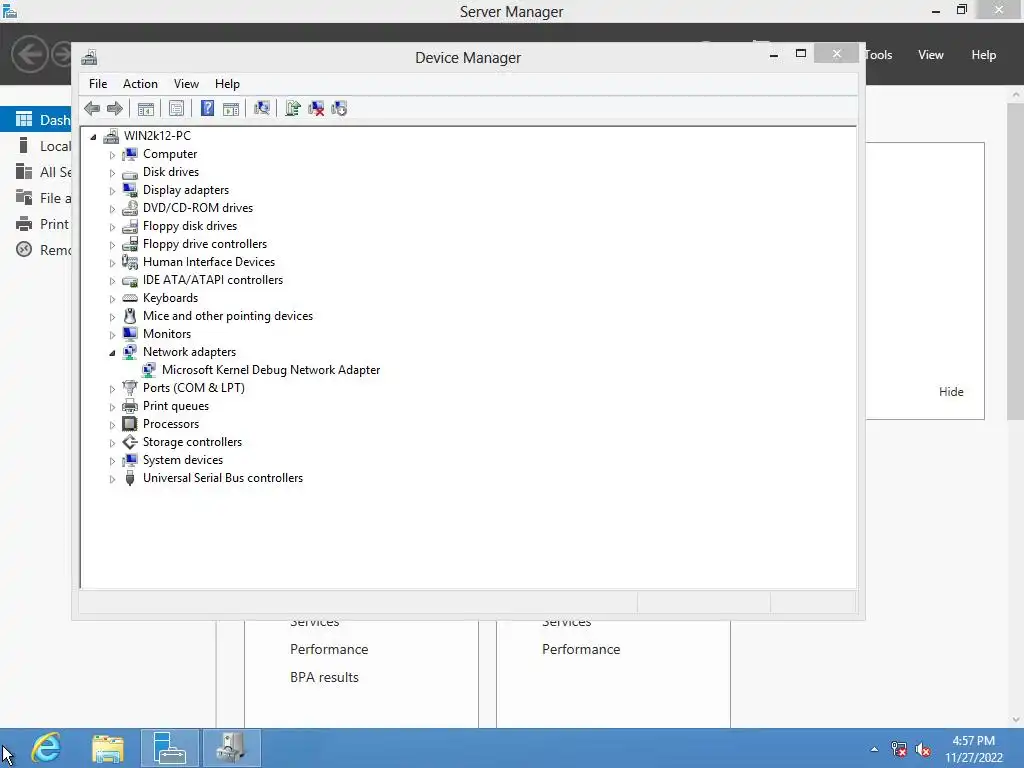This screenshot has height=768, width=1024.
Task: Expand the IDE ATA/ATAPI controllers node
Action: 112,281
